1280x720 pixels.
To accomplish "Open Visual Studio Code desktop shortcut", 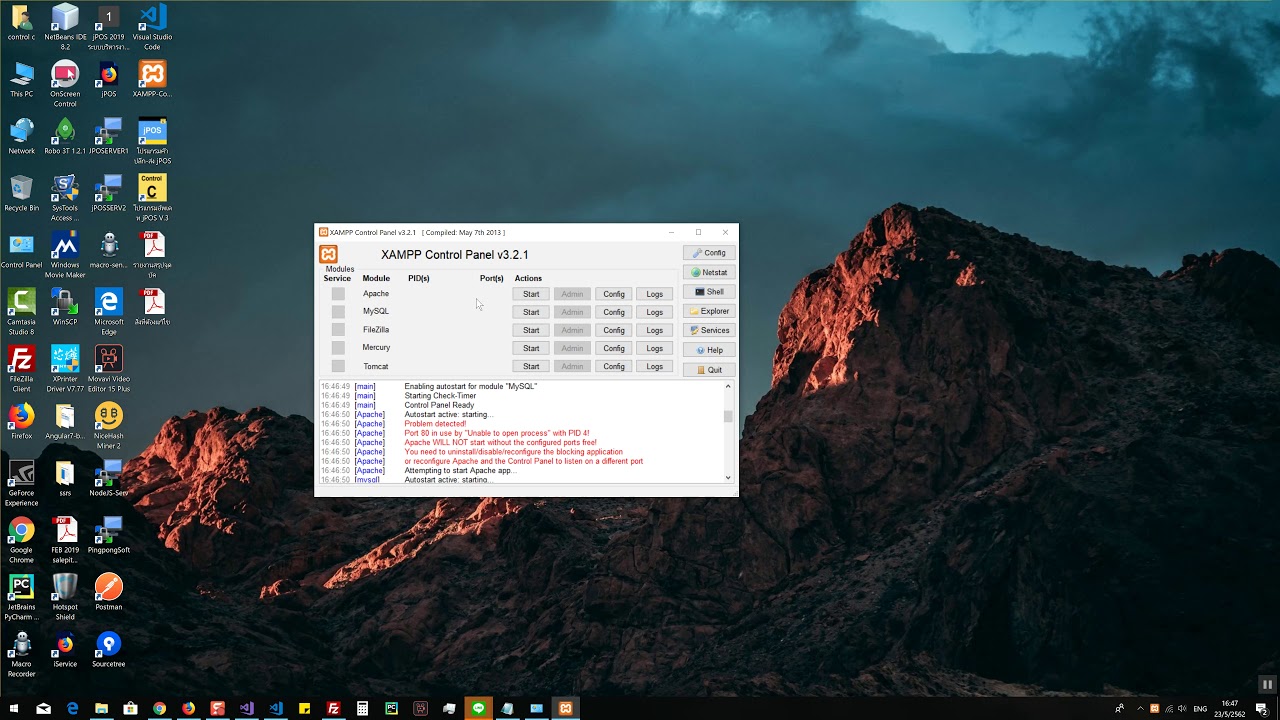I will pyautogui.click(x=152, y=27).
